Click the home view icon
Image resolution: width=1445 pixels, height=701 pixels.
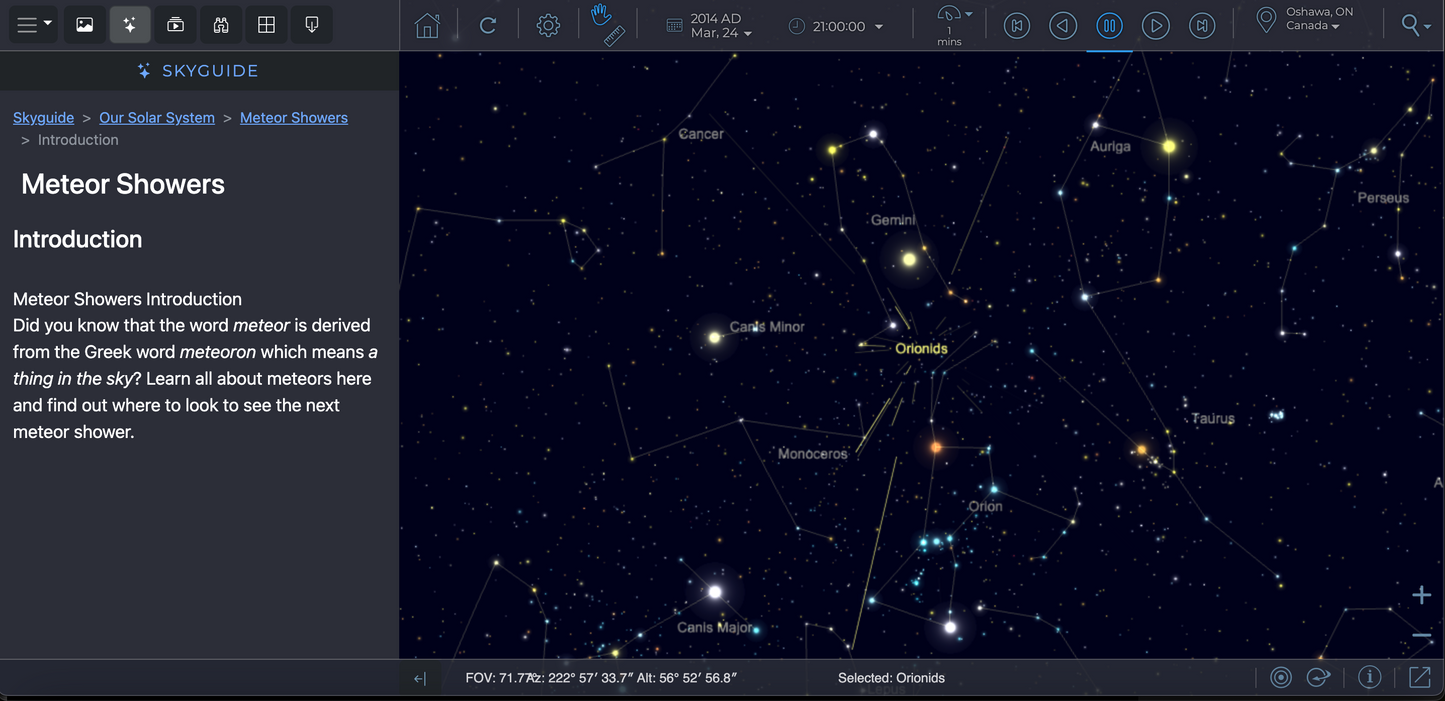(427, 26)
